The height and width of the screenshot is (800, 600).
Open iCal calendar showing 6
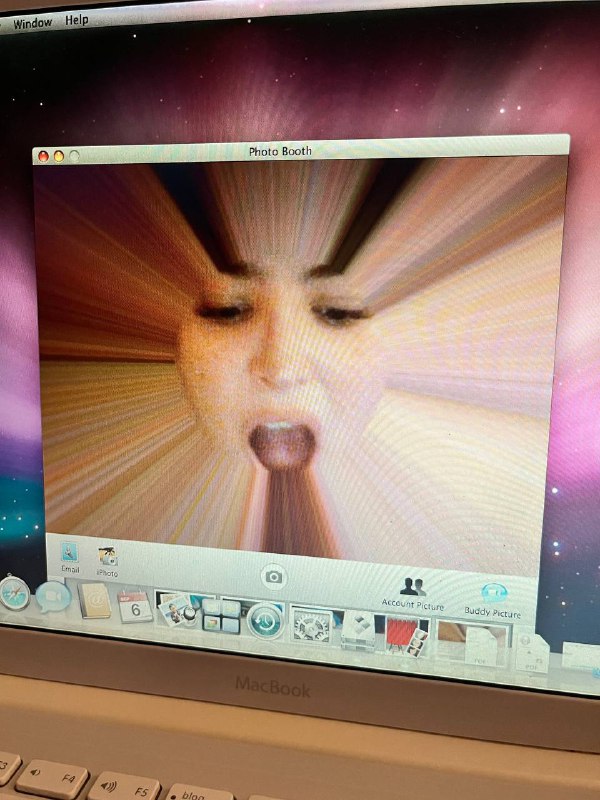135,606
